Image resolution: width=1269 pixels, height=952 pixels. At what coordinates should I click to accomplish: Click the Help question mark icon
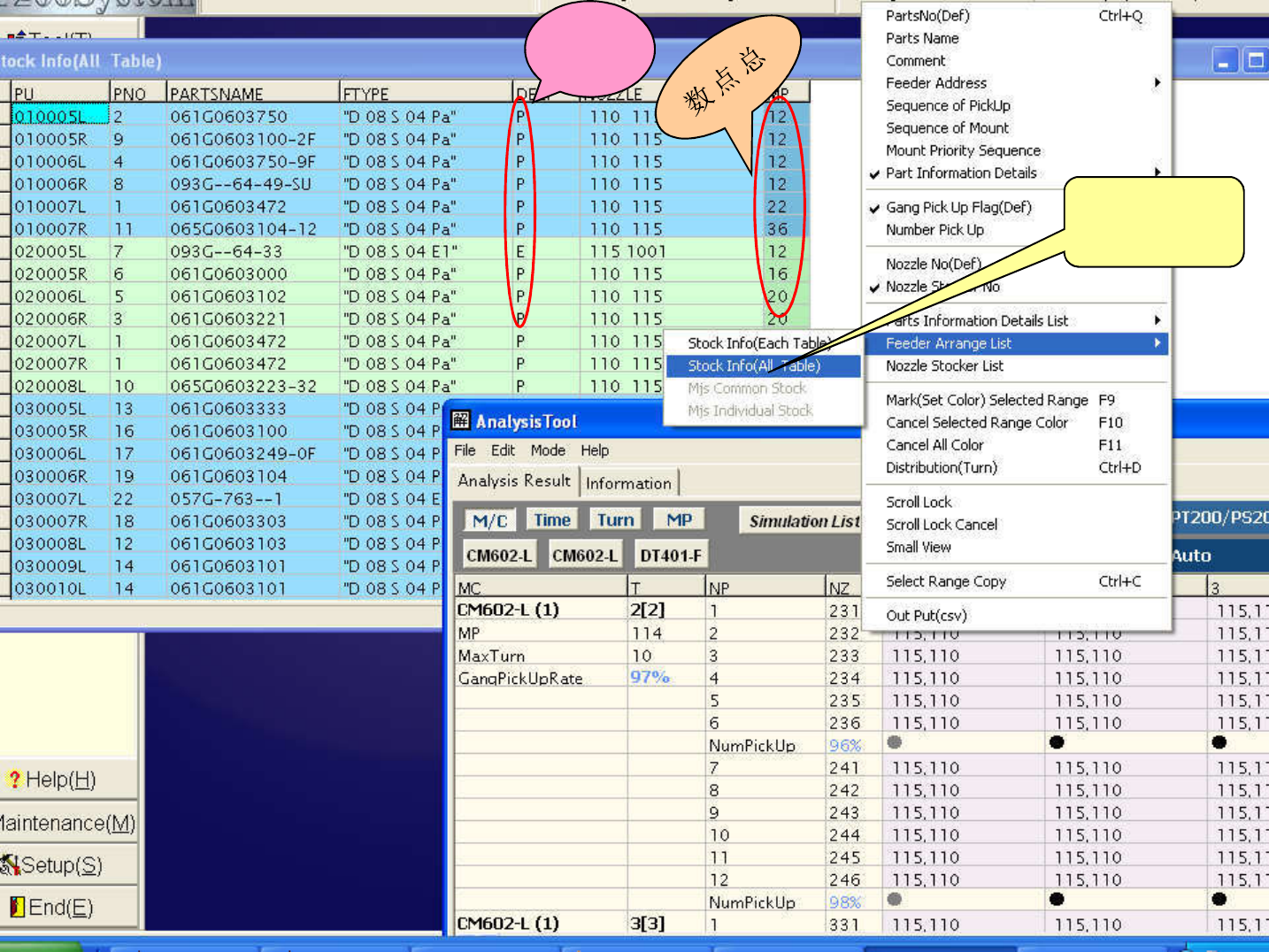pos(14,779)
